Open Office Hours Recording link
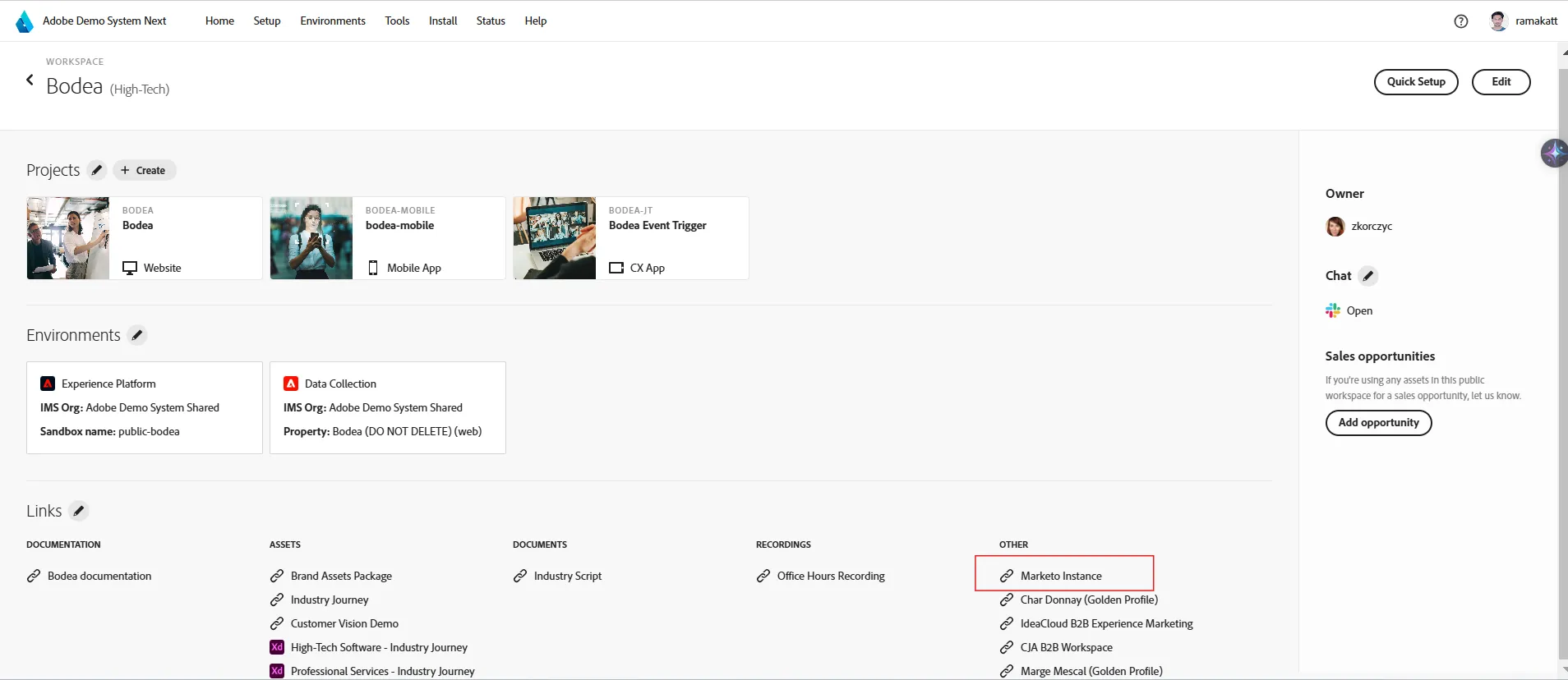The width and height of the screenshot is (1568, 680). pos(831,576)
